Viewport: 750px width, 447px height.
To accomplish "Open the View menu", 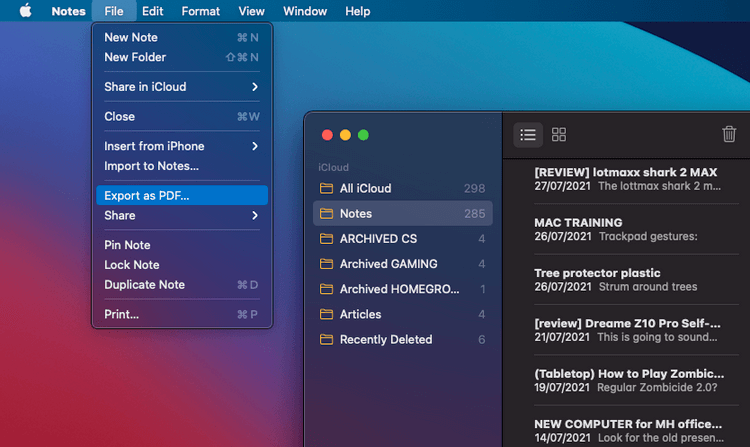I will 252,11.
